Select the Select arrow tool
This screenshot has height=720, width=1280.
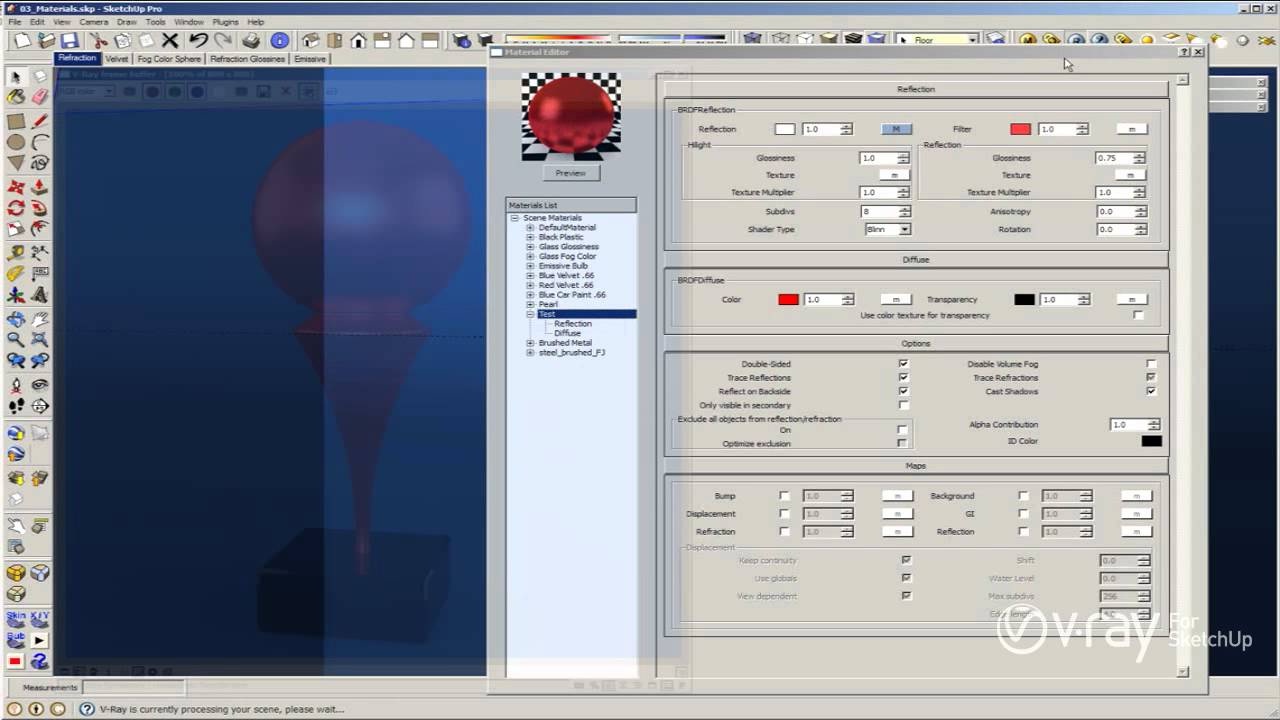[16, 77]
